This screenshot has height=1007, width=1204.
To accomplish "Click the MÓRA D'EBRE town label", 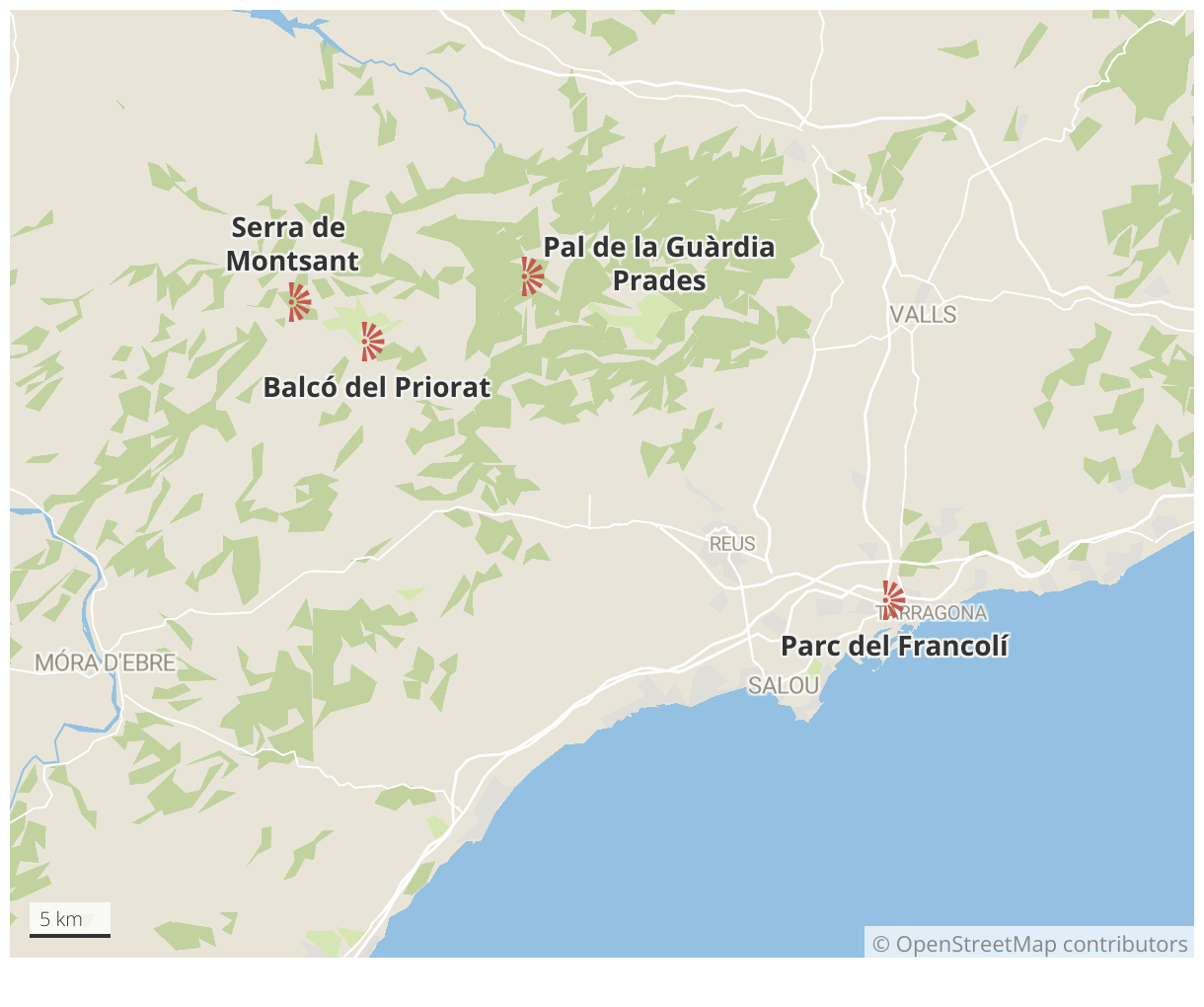I will point(106,662).
